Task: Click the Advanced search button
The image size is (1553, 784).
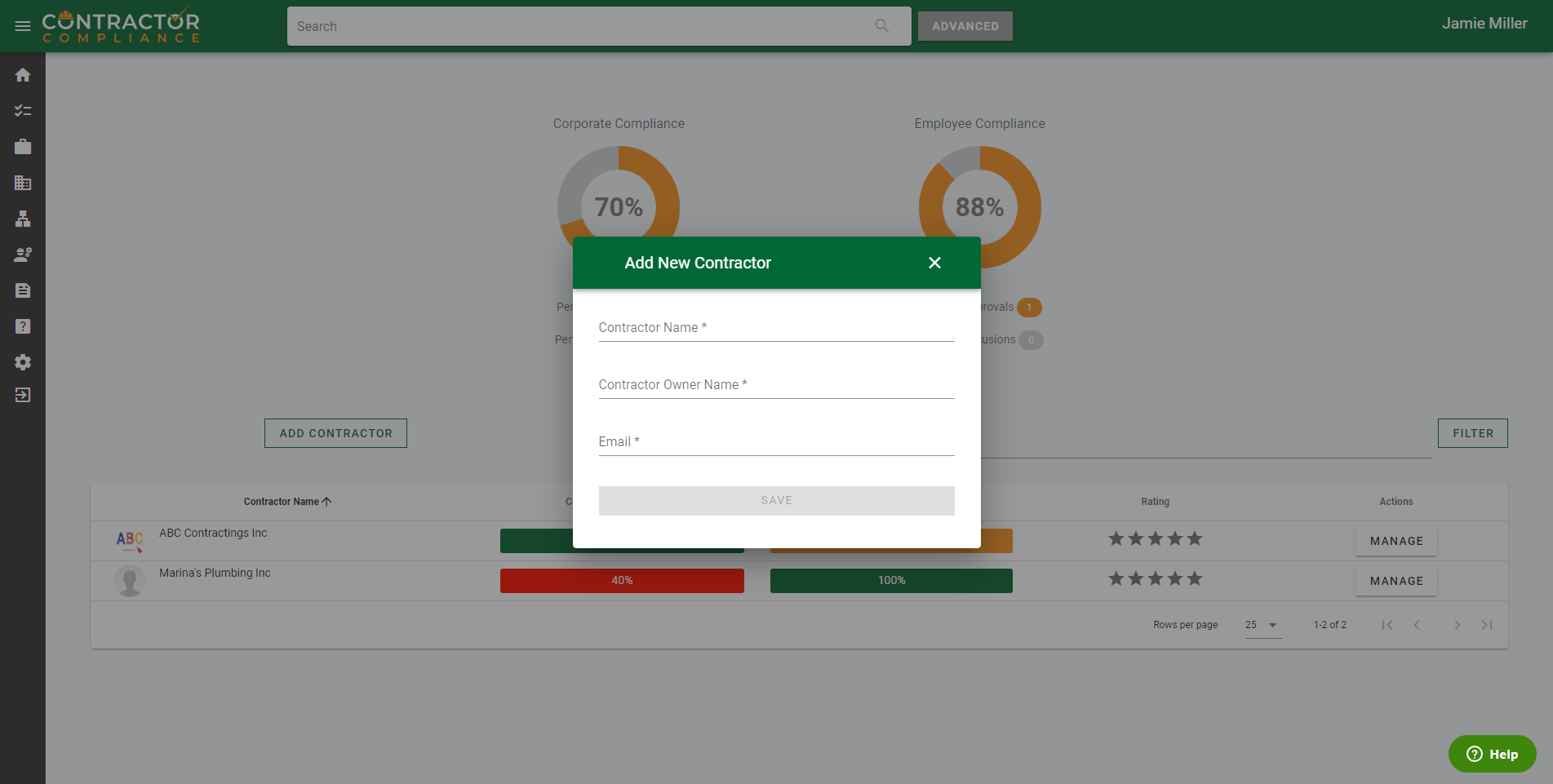Action: click(965, 26)
